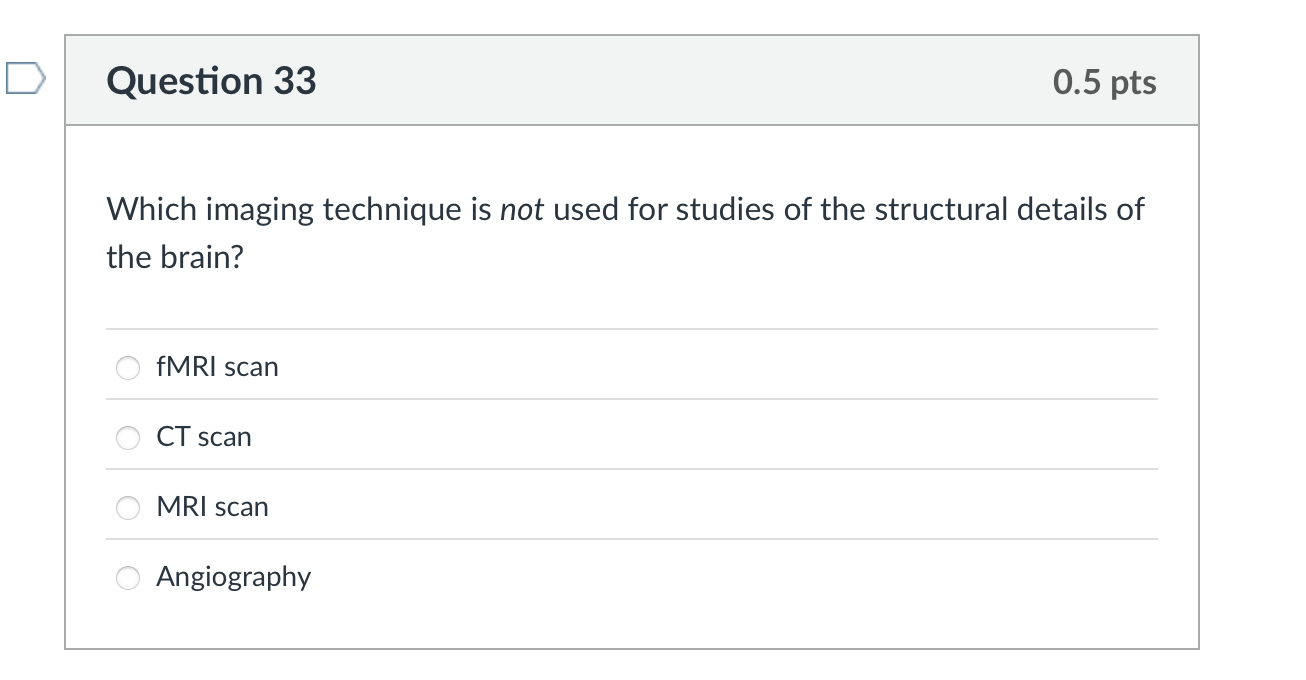Click the 0.5 pts label

point(1102,82)
